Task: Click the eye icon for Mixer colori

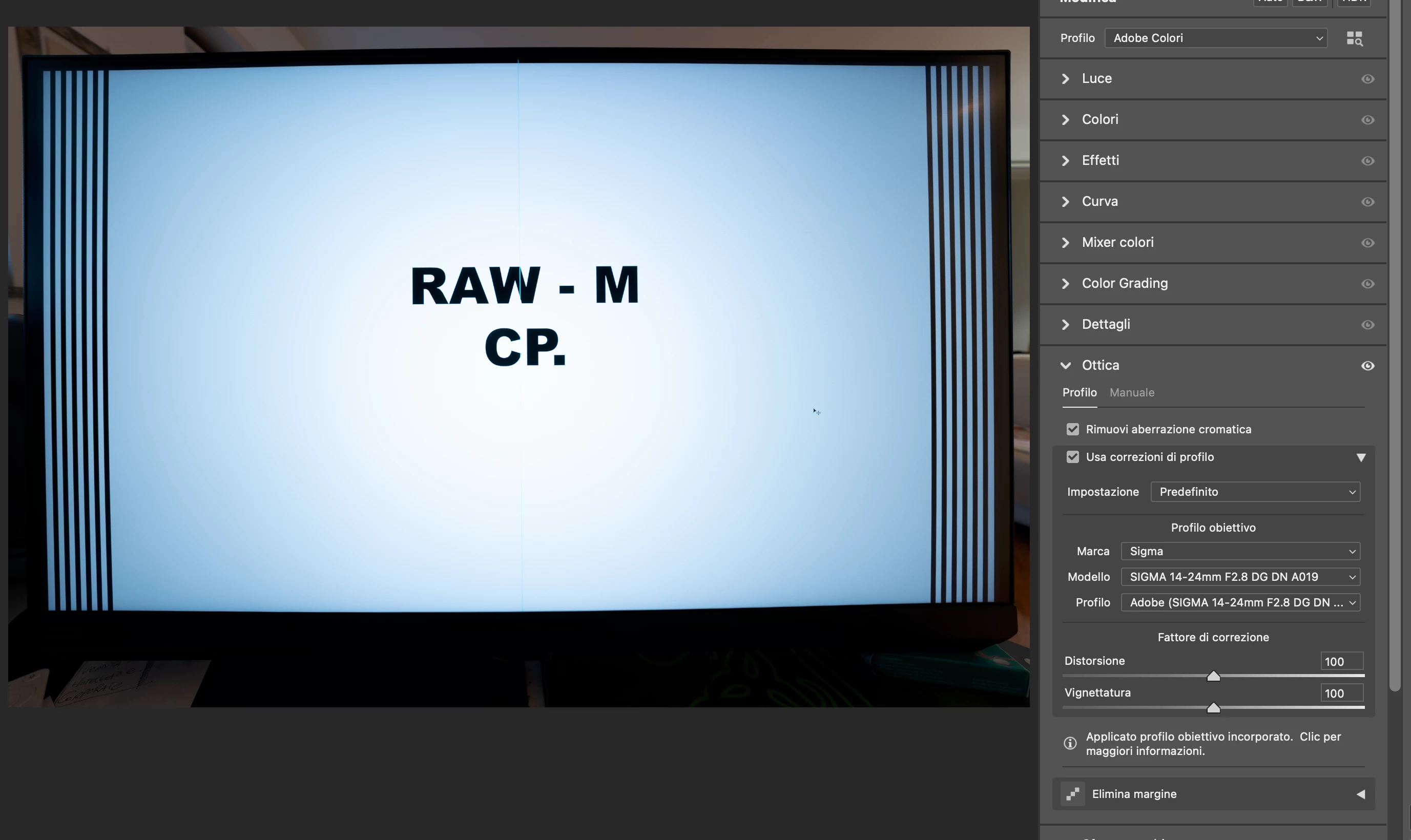Action: point(1367,243)
